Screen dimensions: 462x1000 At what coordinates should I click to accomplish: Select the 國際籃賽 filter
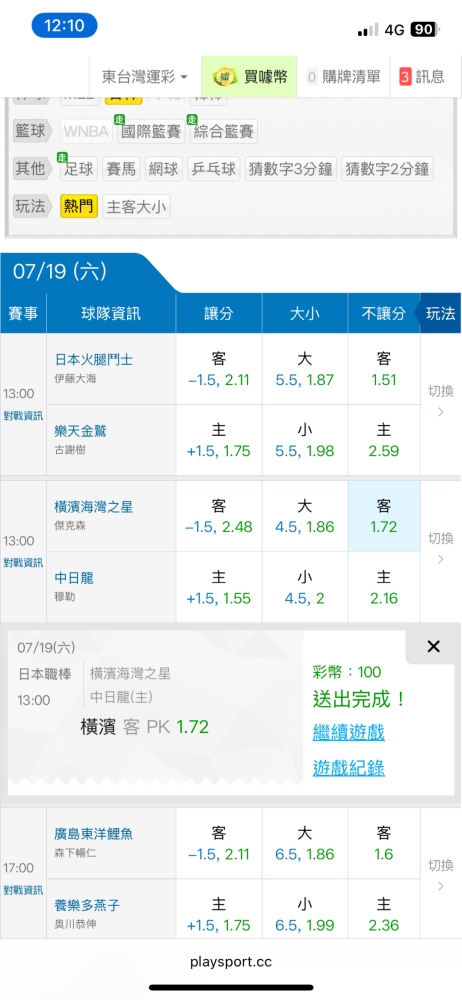(151, 132)
